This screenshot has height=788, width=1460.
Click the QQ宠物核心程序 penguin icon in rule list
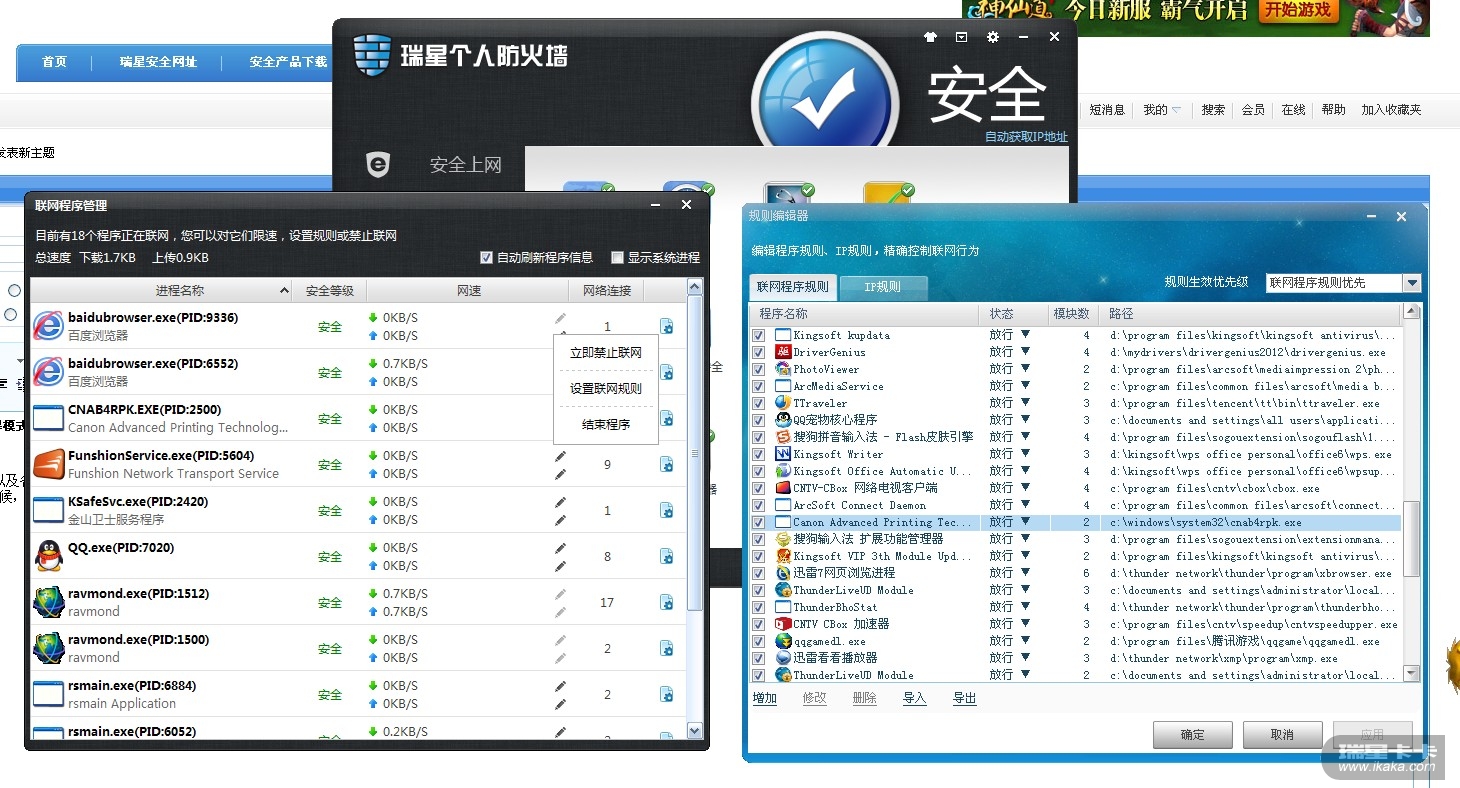click(783, 420)
